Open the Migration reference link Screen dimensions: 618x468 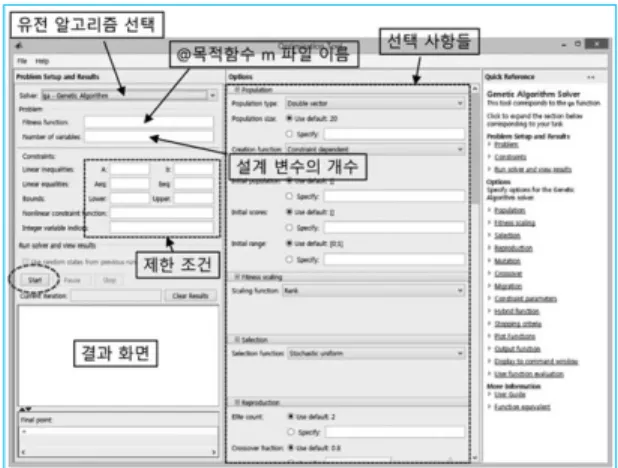(x=508, y=286)
